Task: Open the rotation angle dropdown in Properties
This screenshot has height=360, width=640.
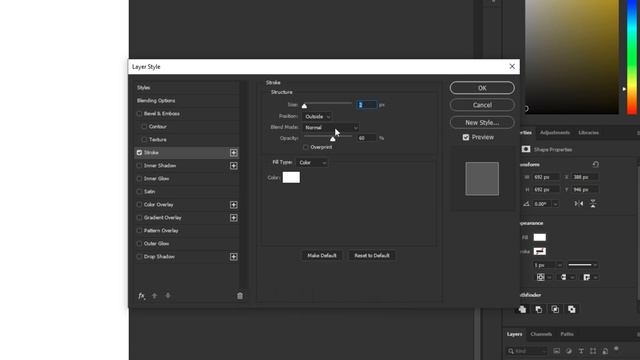Action: tap(555, 204)
